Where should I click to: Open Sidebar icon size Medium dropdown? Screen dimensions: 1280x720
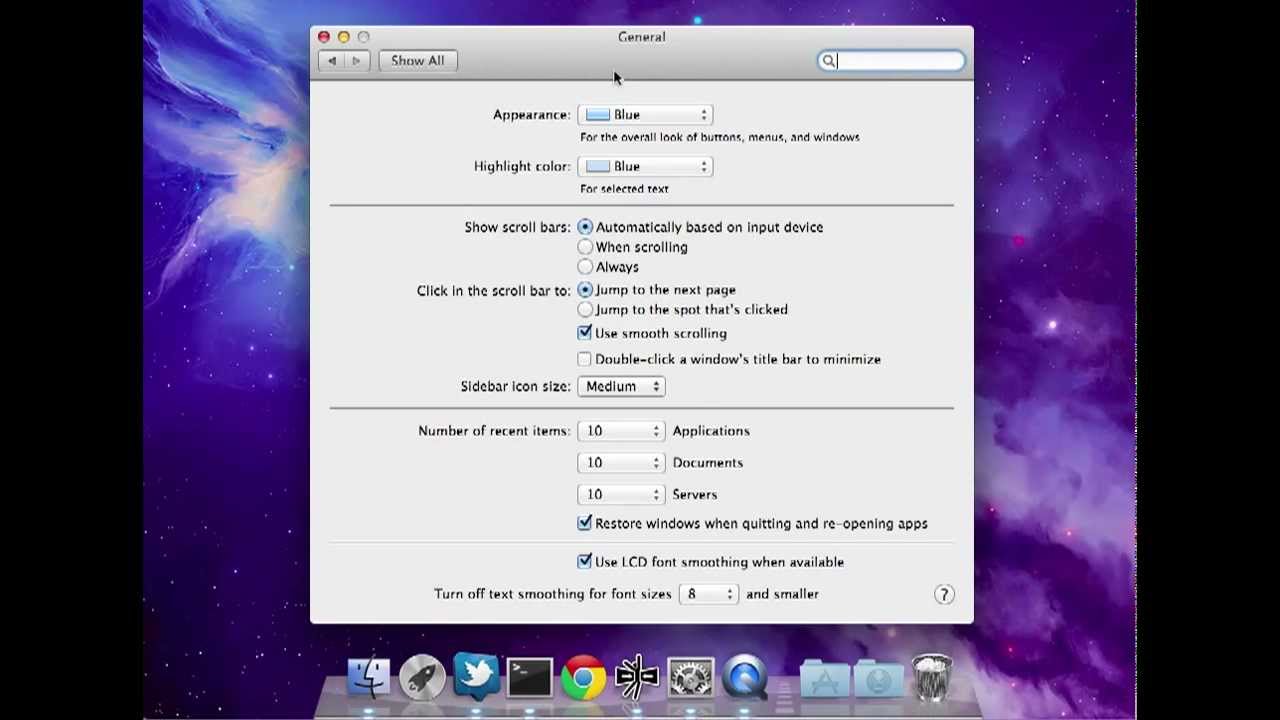pos(621,386)
